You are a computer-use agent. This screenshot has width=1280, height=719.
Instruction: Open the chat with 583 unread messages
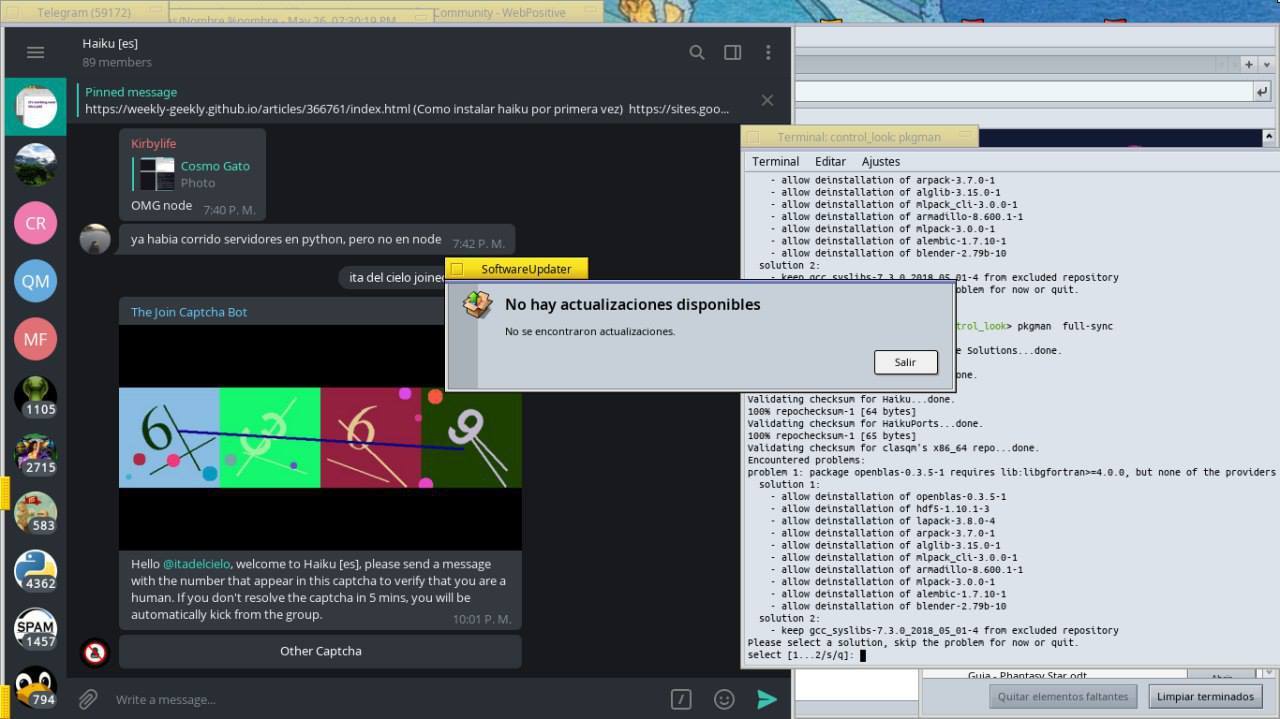coord(35,513)
